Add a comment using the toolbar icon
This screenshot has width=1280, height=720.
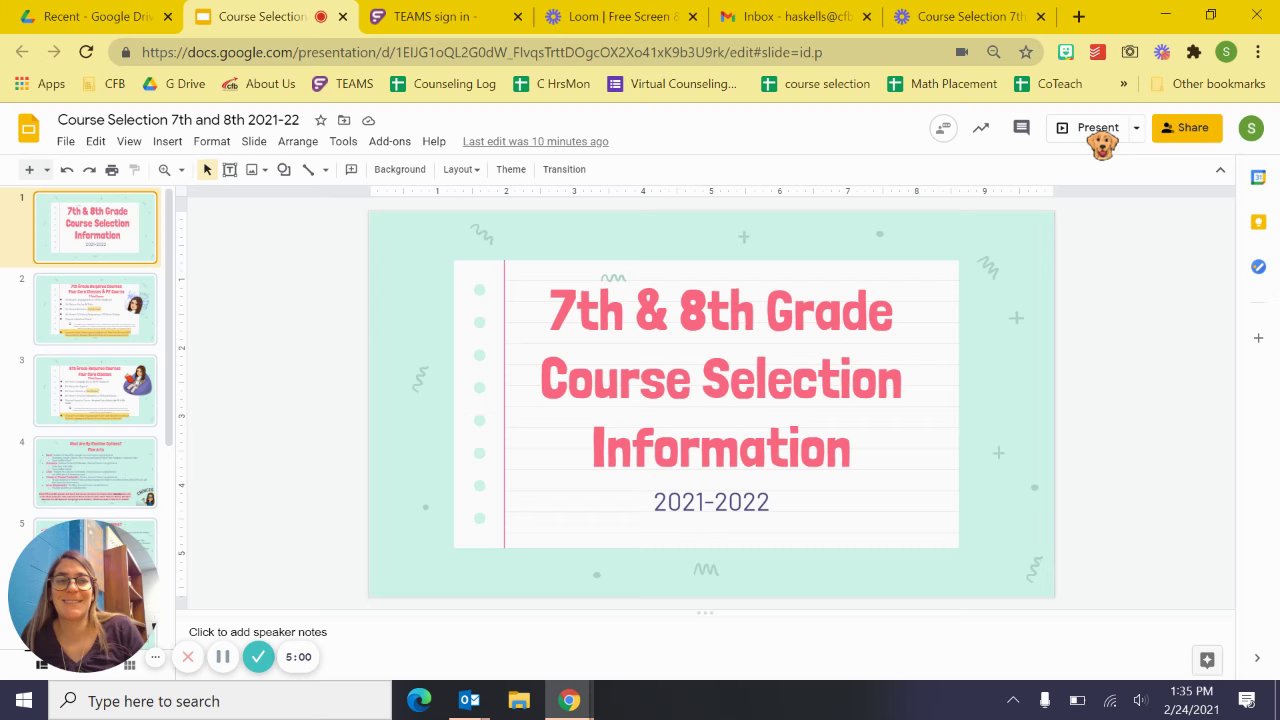[x=351, y=170]
